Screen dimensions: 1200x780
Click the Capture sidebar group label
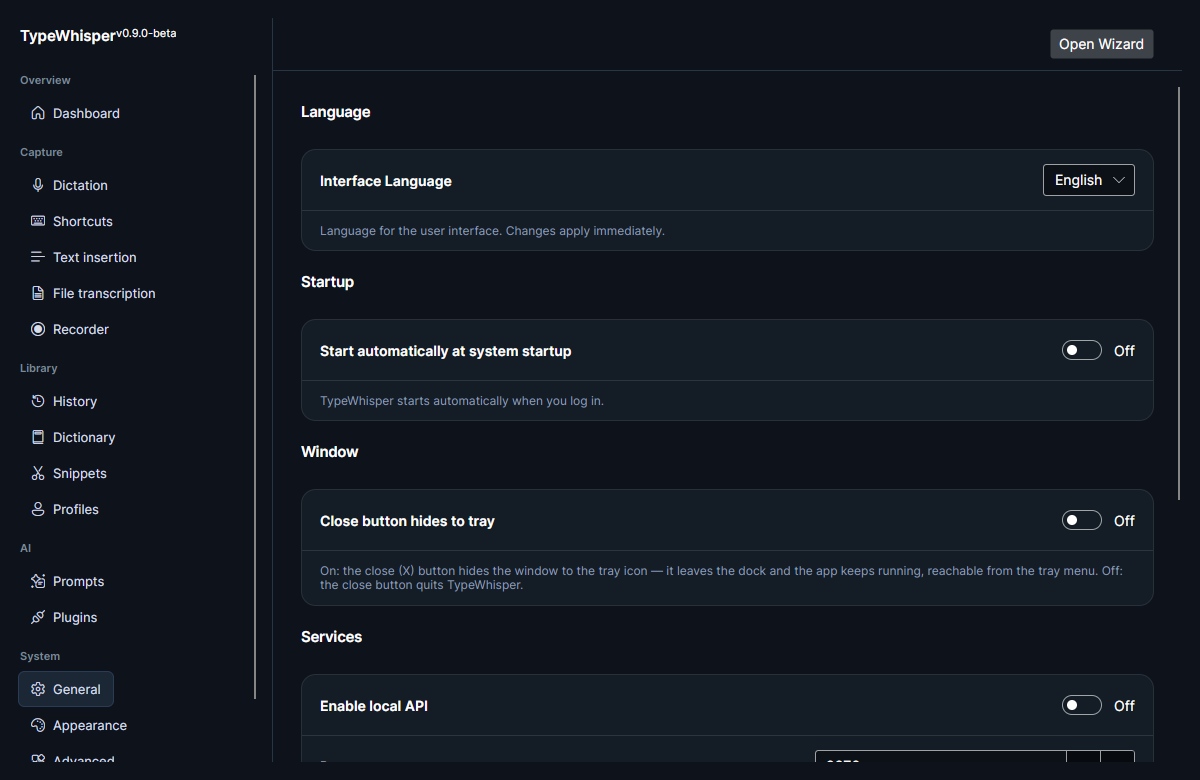pyautogui.click(x=41, y=152)
